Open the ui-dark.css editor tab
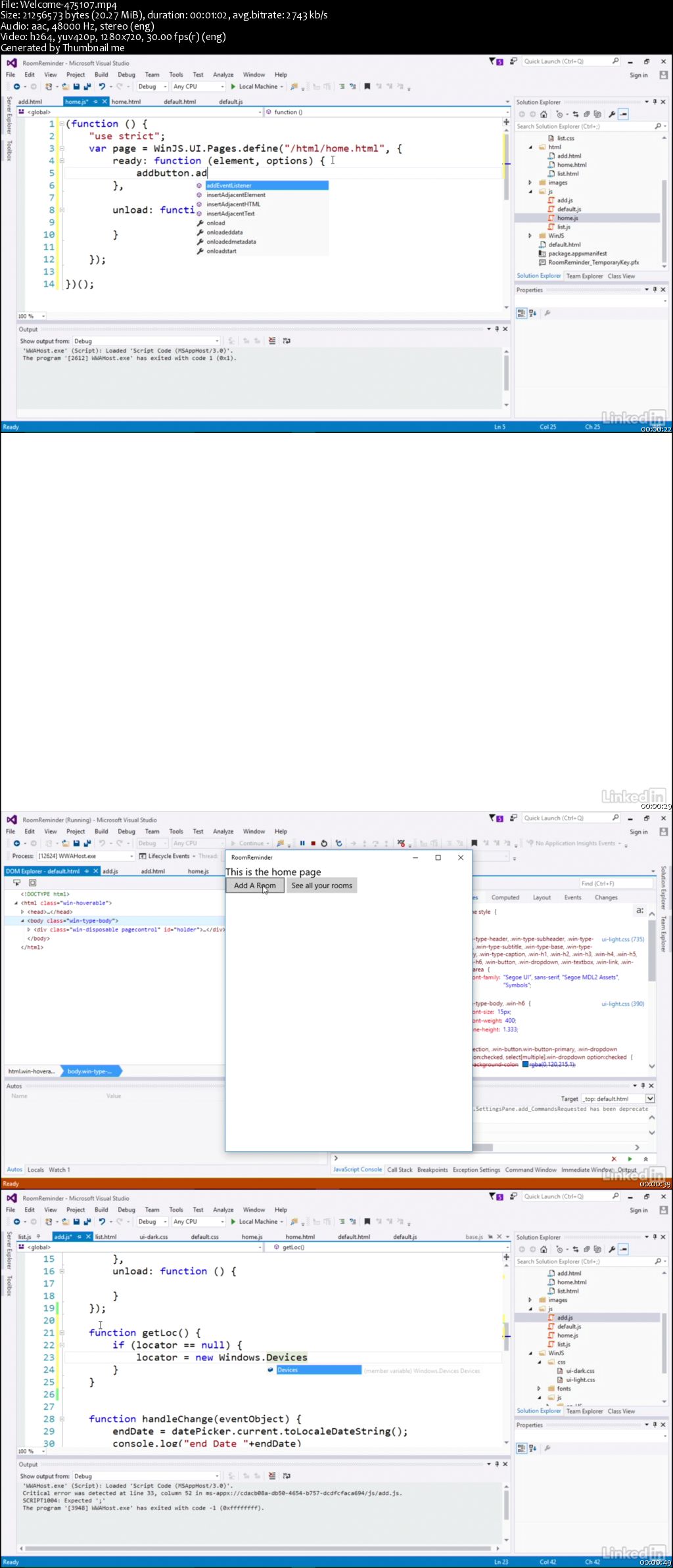This screenshot has width=673, height=1568. pos(153,1237)
